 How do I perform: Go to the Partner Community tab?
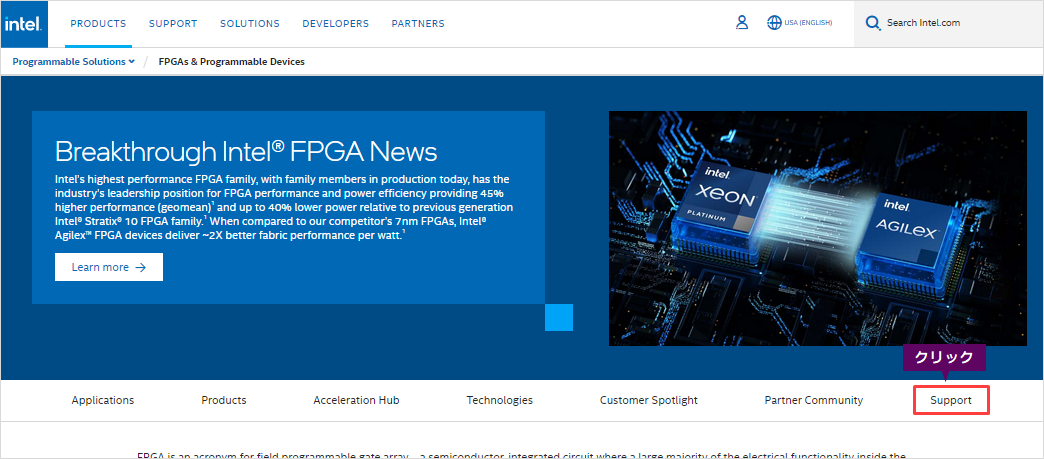[814, 400]
